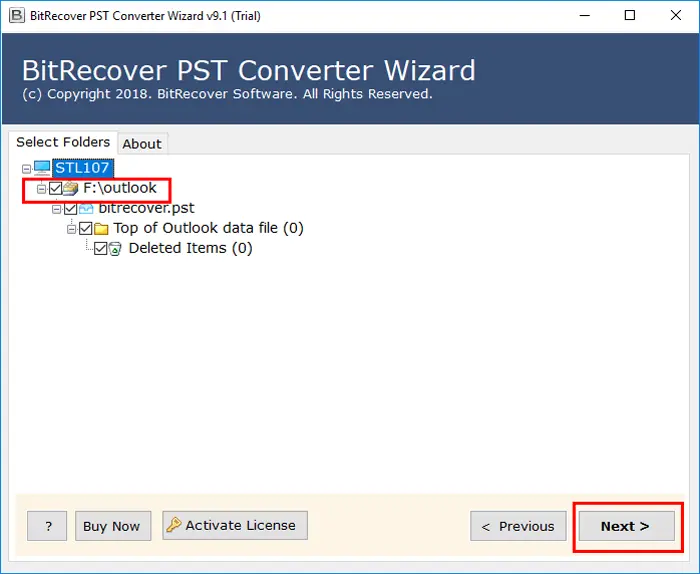Image resolution: width=700 pixels, height=574 pixels.
Task: Proceed with the Next > button
Action: [627, 526]
